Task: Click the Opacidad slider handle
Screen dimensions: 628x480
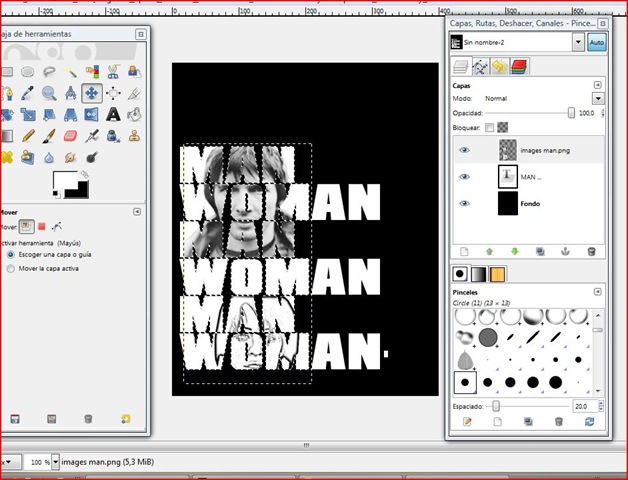Action: (x=571, y=113)
